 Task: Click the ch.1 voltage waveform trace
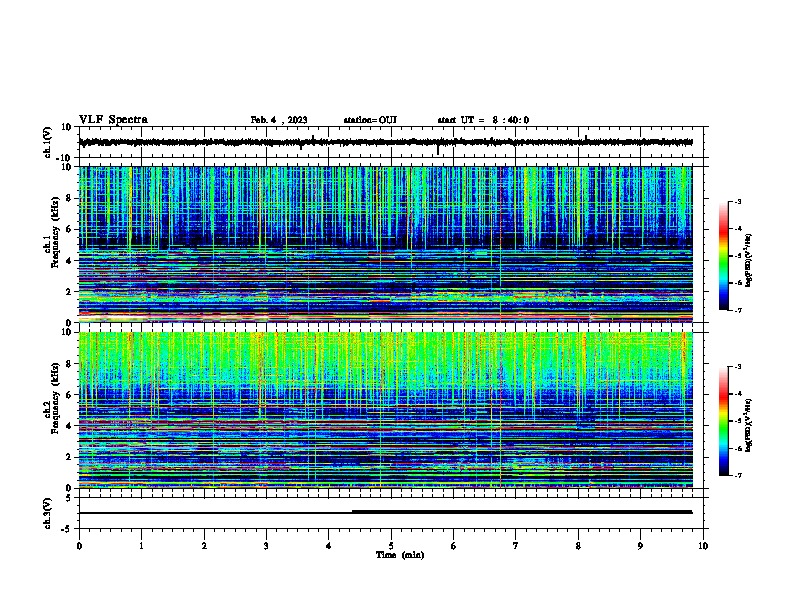[385, 142]
